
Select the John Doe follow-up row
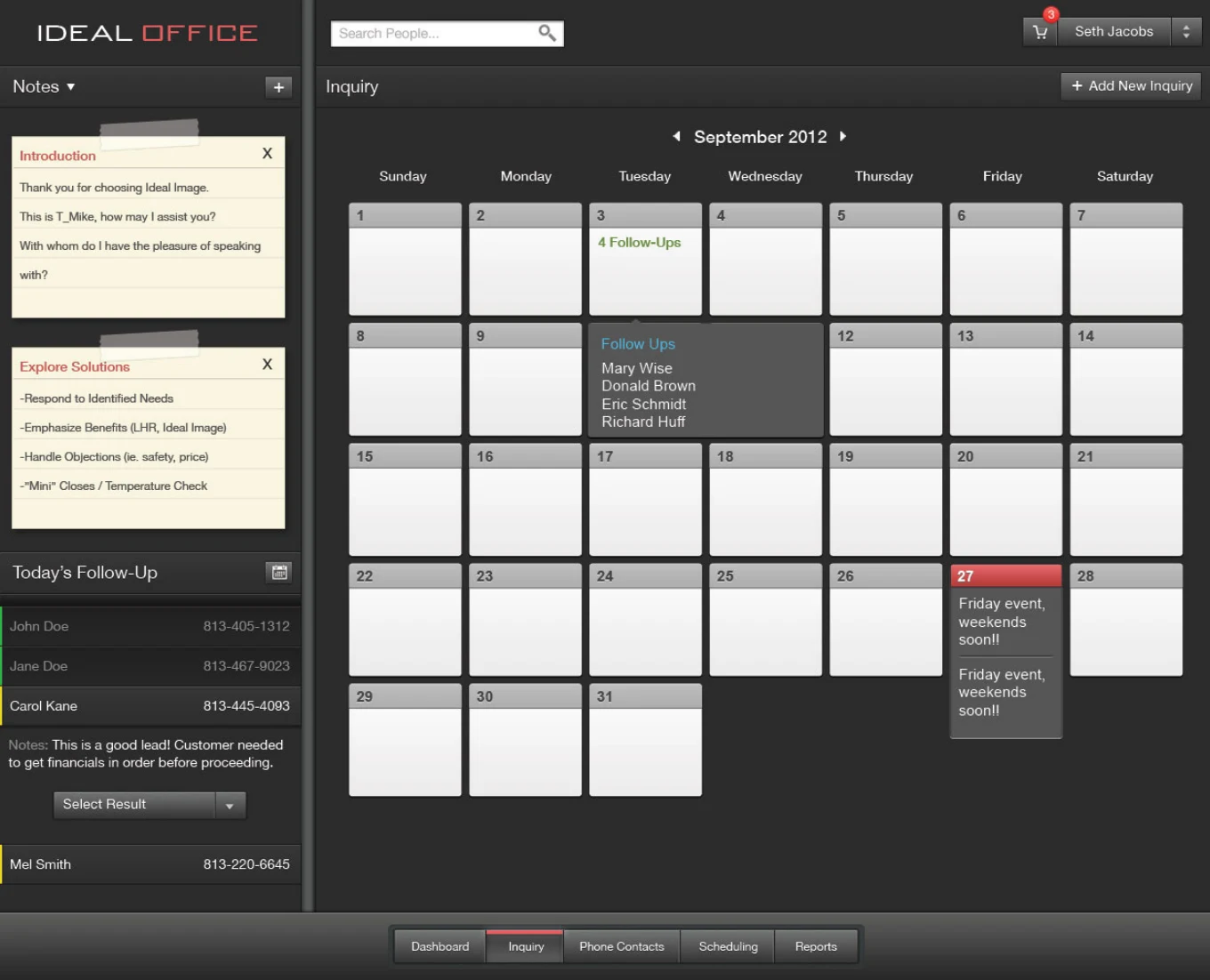point(150,626)
